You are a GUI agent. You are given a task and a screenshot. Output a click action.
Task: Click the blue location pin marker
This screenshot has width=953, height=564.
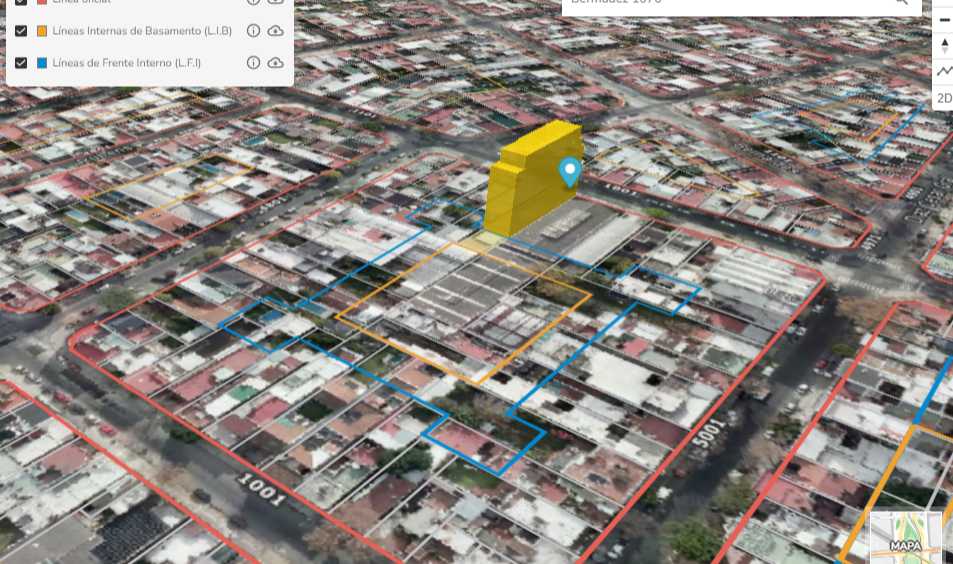[569, 172]
